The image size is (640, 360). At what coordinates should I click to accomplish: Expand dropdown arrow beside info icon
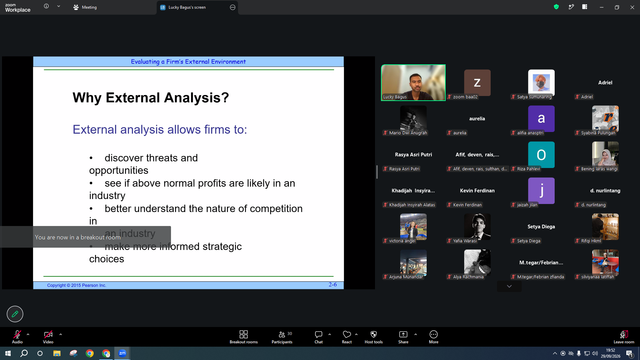(58, 7)
